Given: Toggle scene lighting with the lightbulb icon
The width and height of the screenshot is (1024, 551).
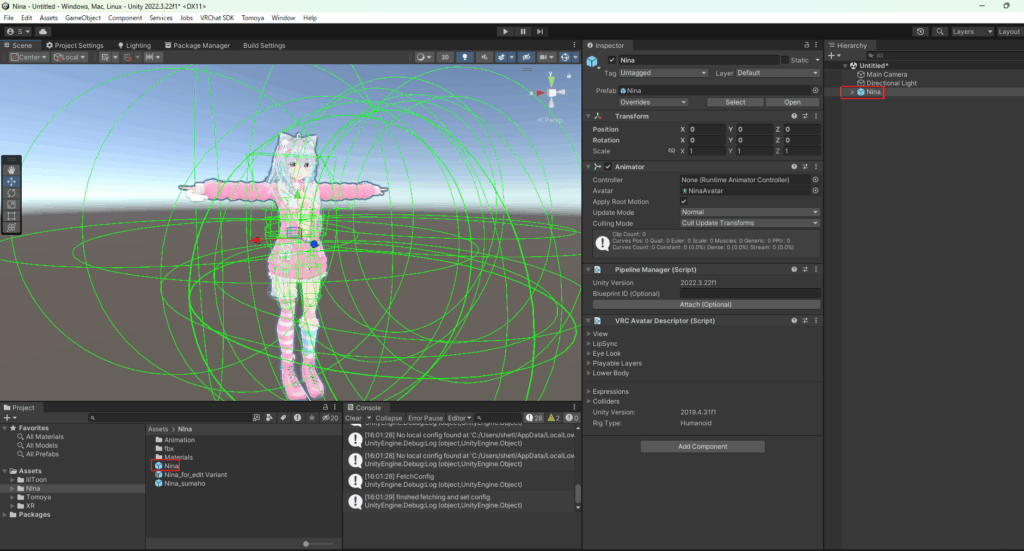Looking at the screenshot, I should click(x=465, y=57).
